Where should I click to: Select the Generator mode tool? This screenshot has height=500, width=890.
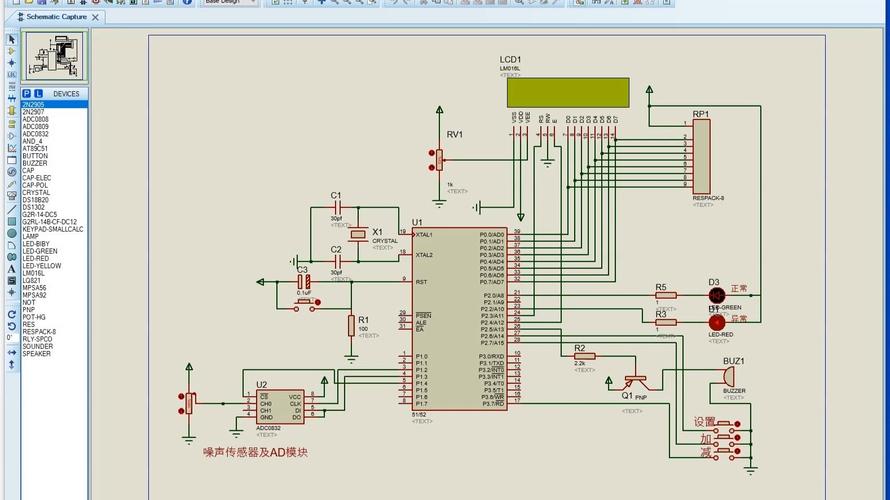(11, 172)
